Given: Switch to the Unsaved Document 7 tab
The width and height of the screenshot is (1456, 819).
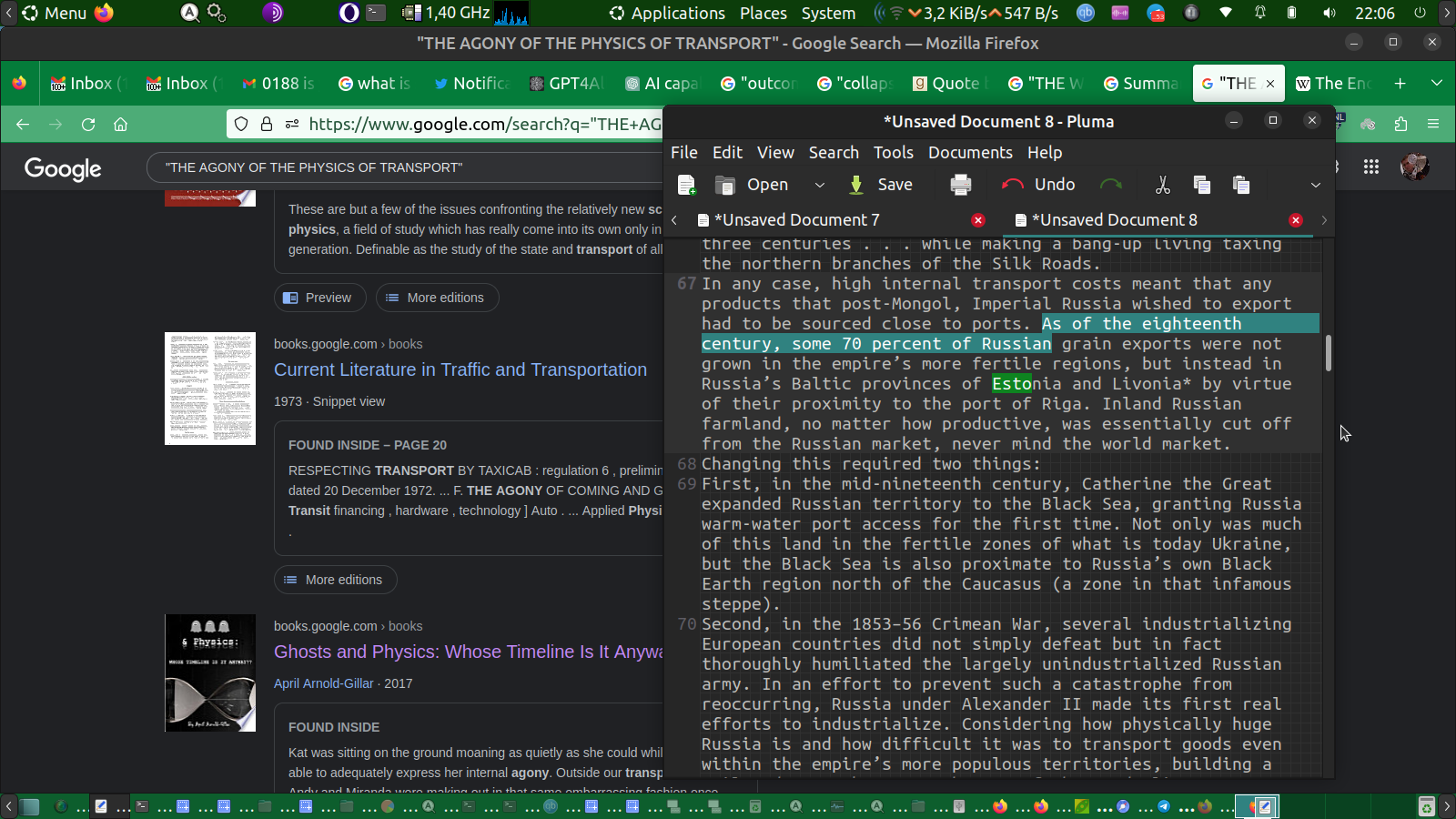Looking at the screenshot, I should click(x=796, y=220).
